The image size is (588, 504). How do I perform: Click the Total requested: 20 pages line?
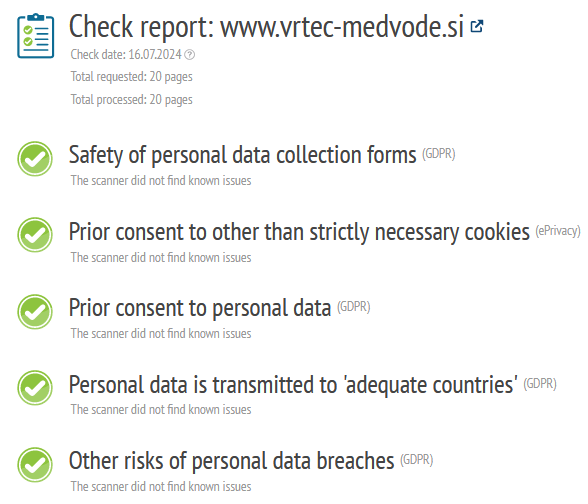[x=132, y=77]
